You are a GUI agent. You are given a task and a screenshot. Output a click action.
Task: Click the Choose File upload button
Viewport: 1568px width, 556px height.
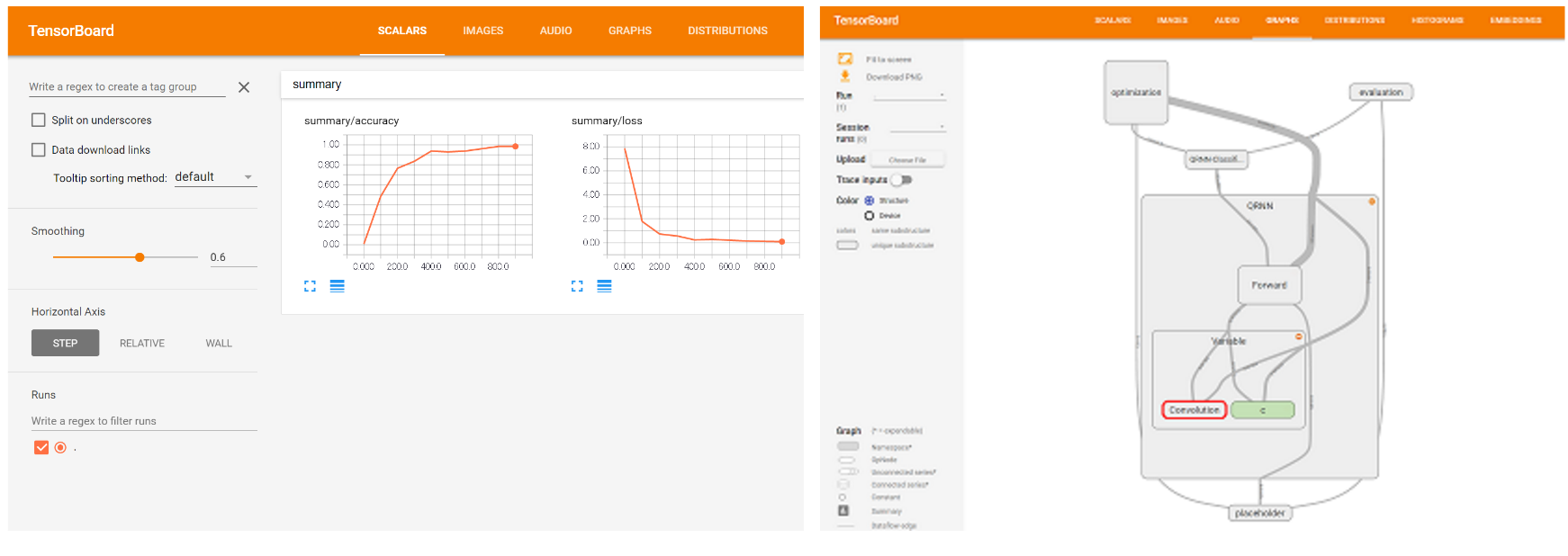pyautogui.click(x=908, y=159)
